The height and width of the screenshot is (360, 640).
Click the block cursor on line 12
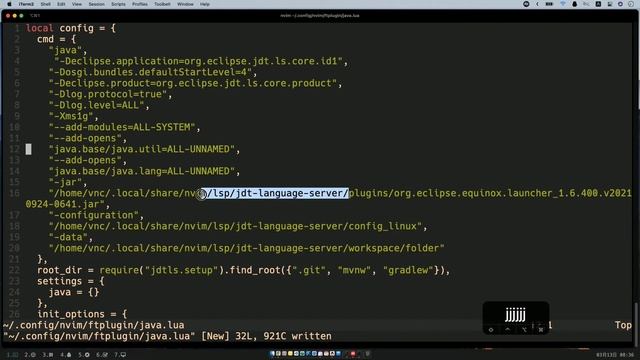click(x=29, y=149)
